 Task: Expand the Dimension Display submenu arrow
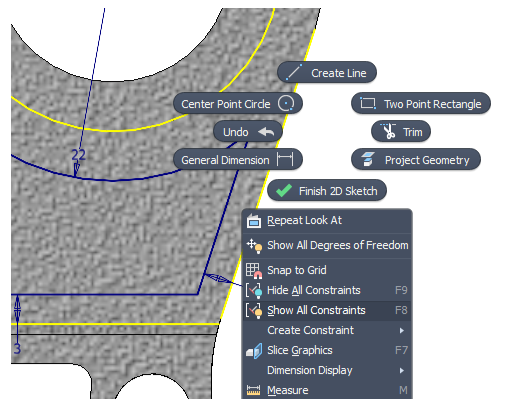[402, 370]
